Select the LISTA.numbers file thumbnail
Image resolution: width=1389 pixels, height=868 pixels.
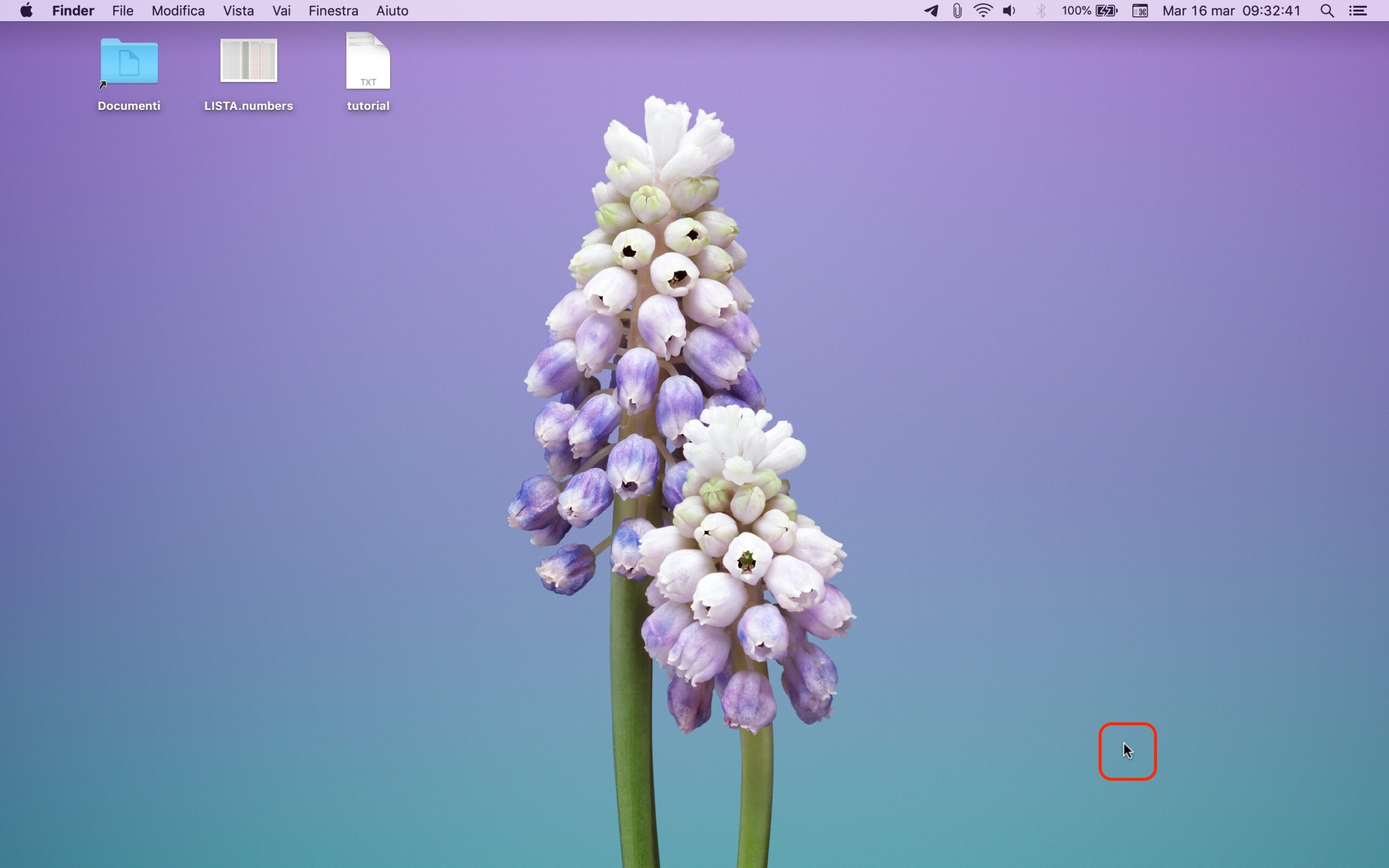(249, 60)
